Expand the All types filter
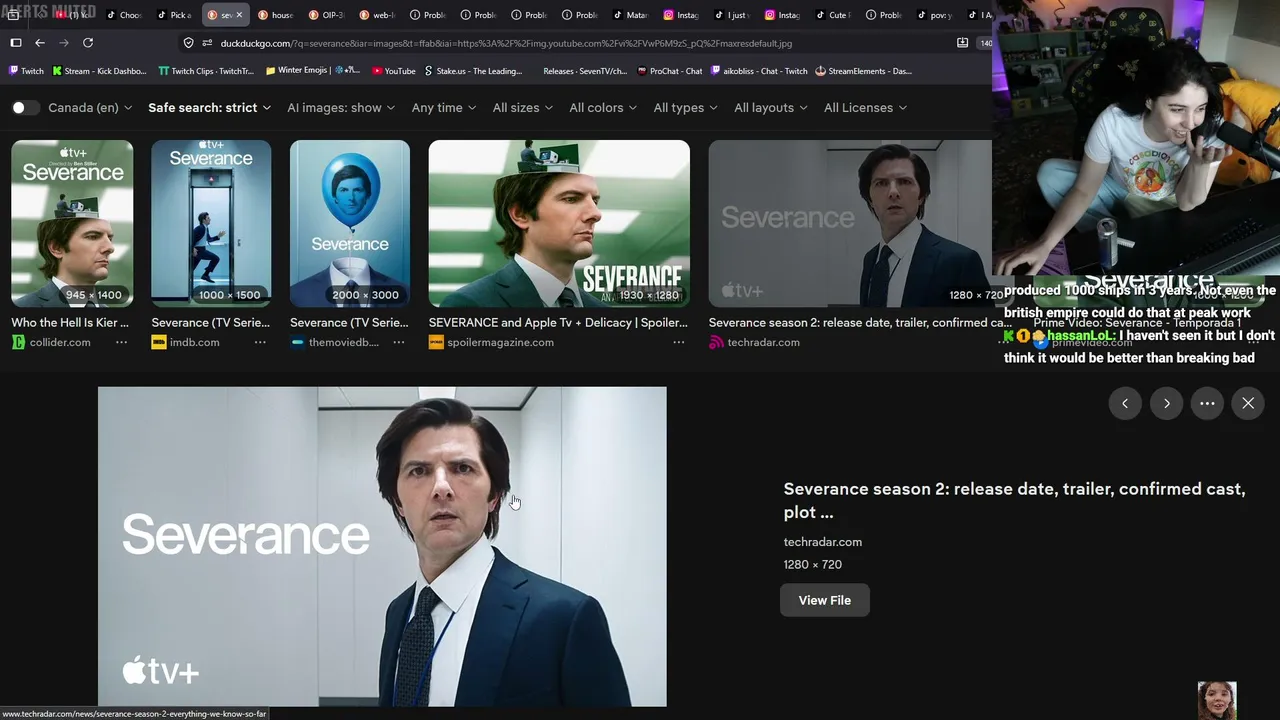The image size is (1280, 720). [x=686, y=108]
